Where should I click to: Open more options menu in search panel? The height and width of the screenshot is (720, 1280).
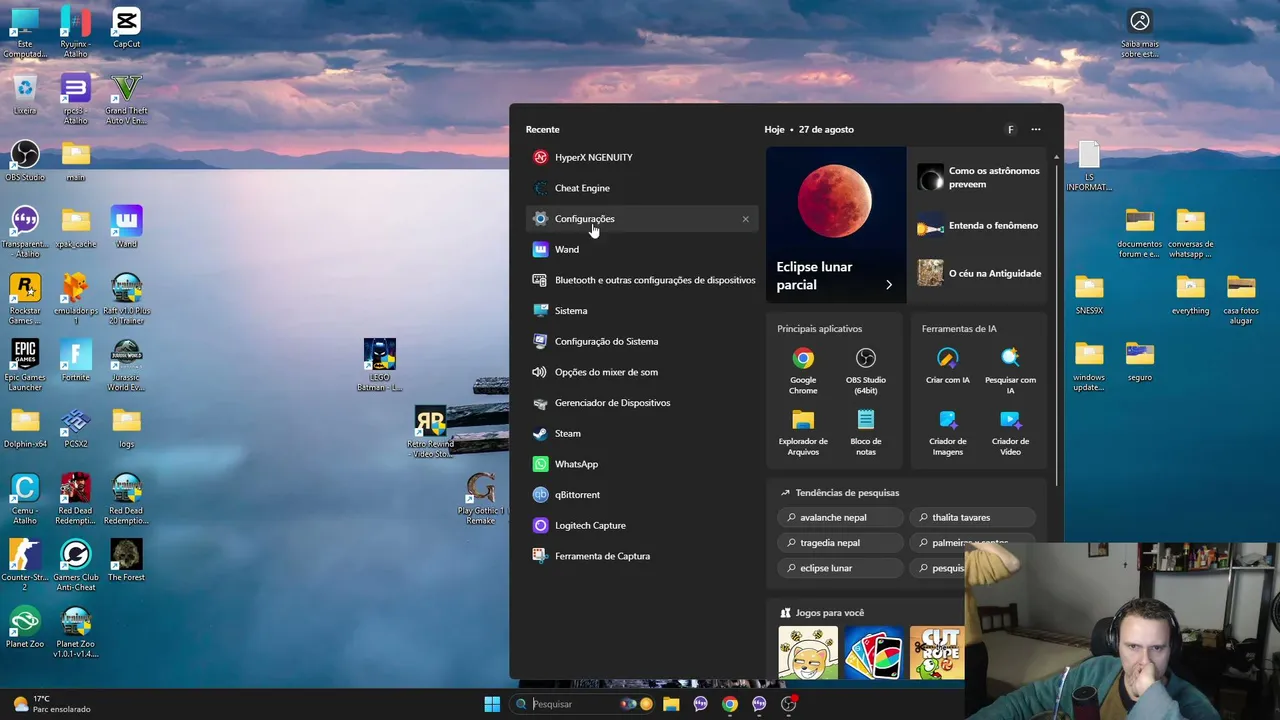coord(1036,129)
